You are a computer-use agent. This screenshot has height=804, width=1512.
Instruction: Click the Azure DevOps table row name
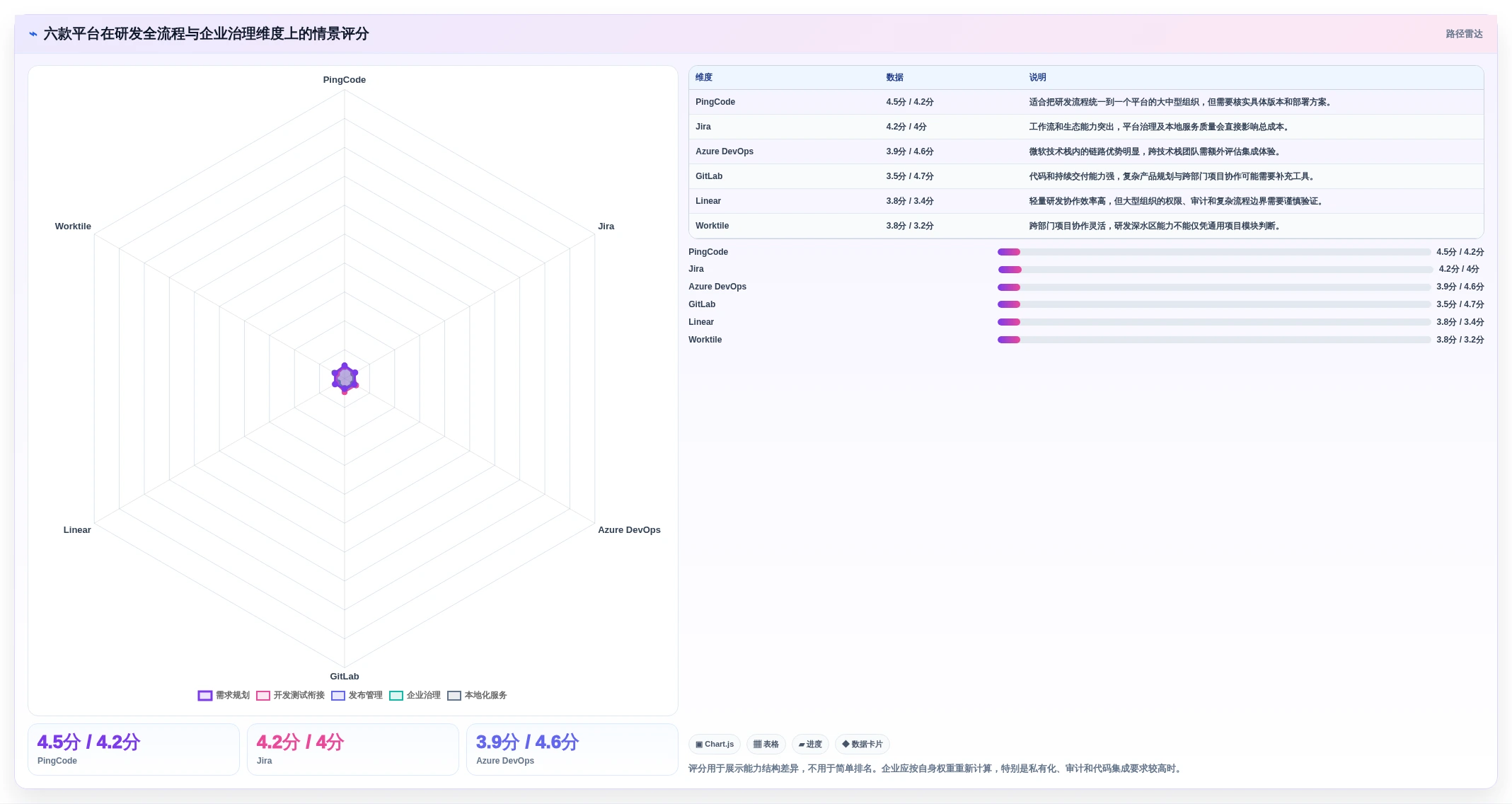(x=725, y=151)
